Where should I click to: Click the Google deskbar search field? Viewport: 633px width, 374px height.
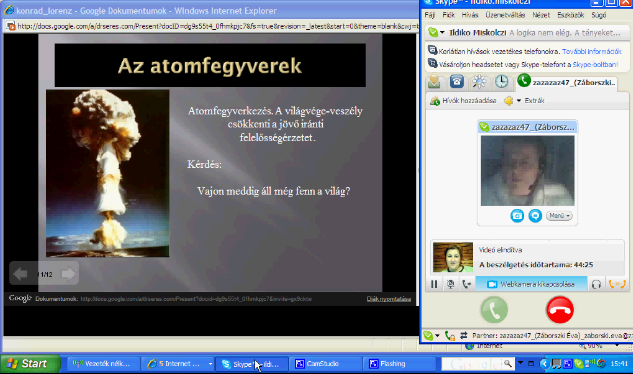click(x=472, y=364)
